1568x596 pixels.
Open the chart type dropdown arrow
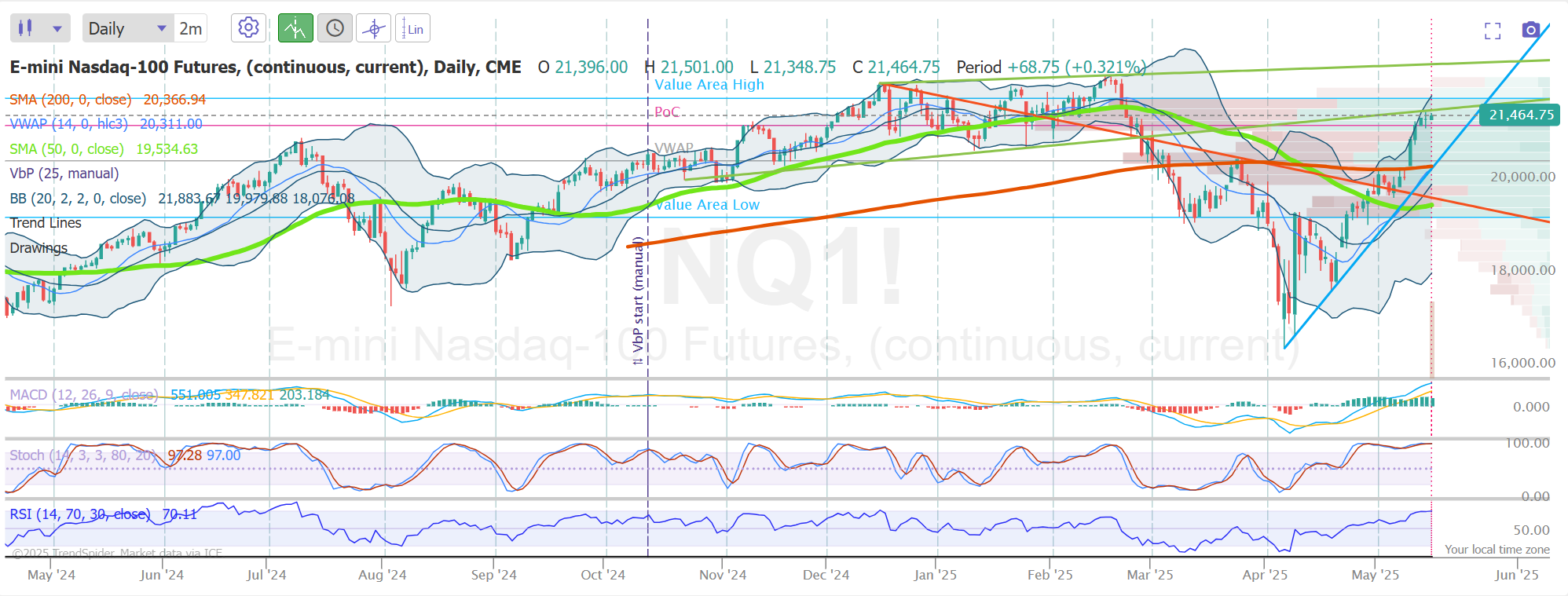click(x=57, y=29)
